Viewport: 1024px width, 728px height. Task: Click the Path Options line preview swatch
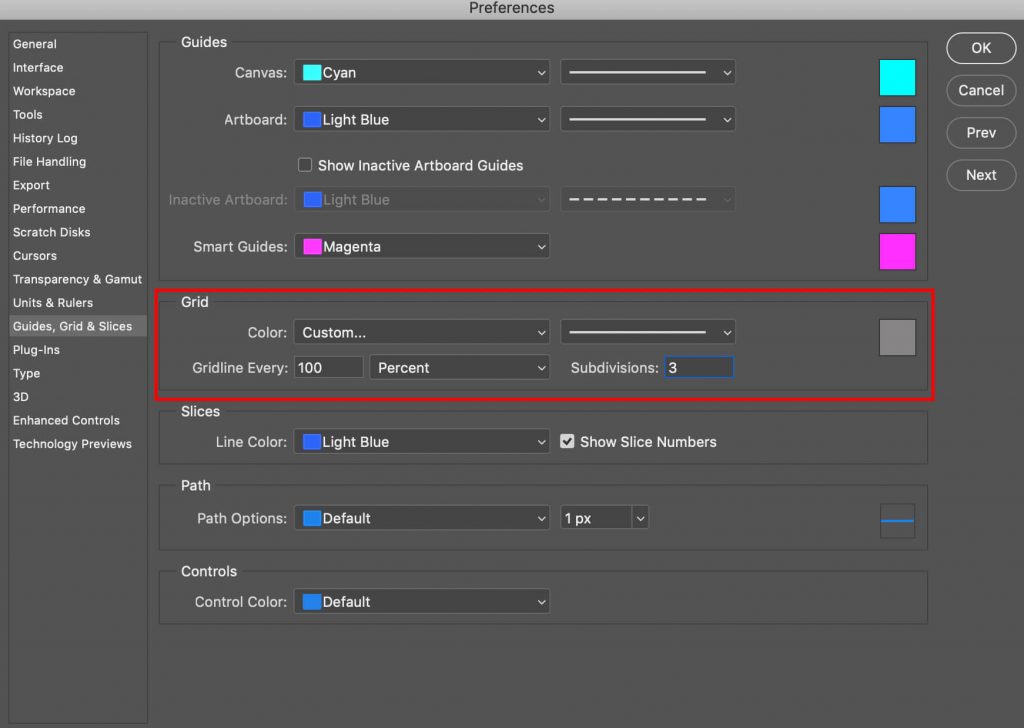897,521
